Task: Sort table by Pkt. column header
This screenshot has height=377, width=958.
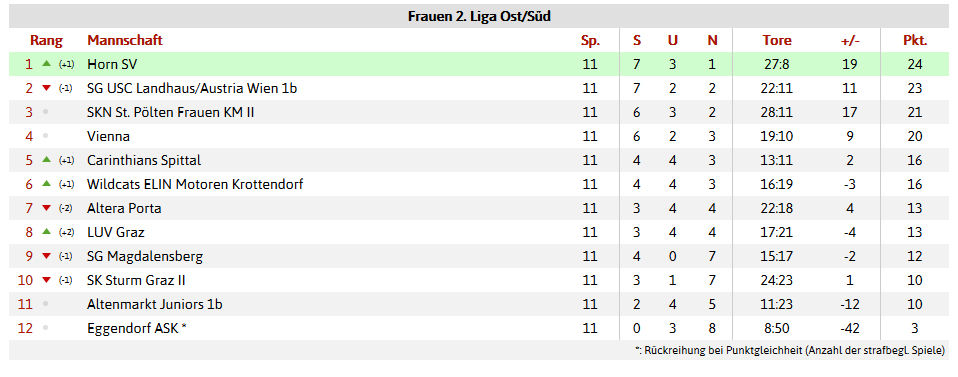Action: coord(915,40)
